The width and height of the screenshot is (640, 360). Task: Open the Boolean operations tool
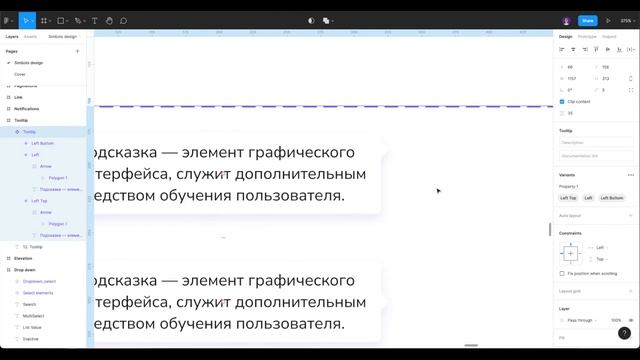click(327, 21)
